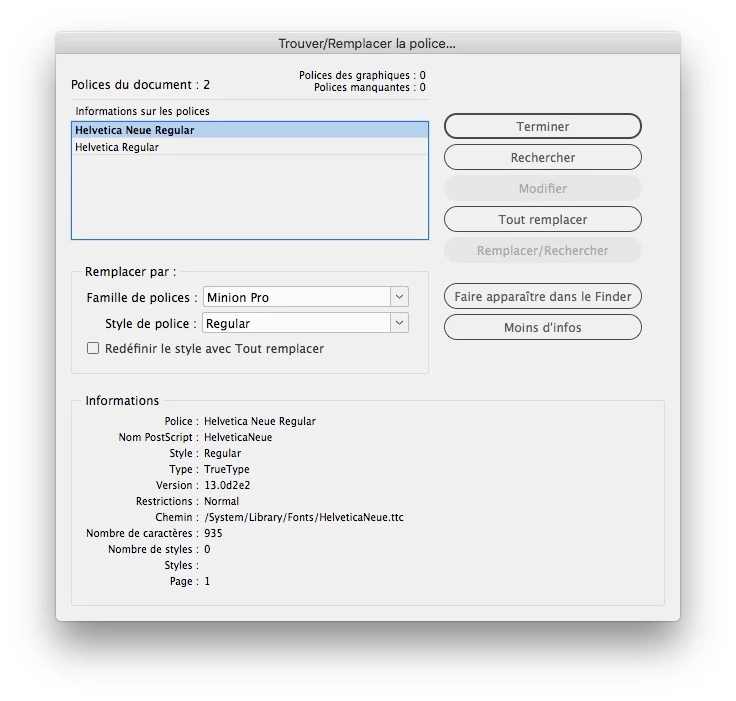Select Helvetica Neue Regular in the font list
Image resolution: width=736 pixels, height=701 pixels.
click(250, 130)
